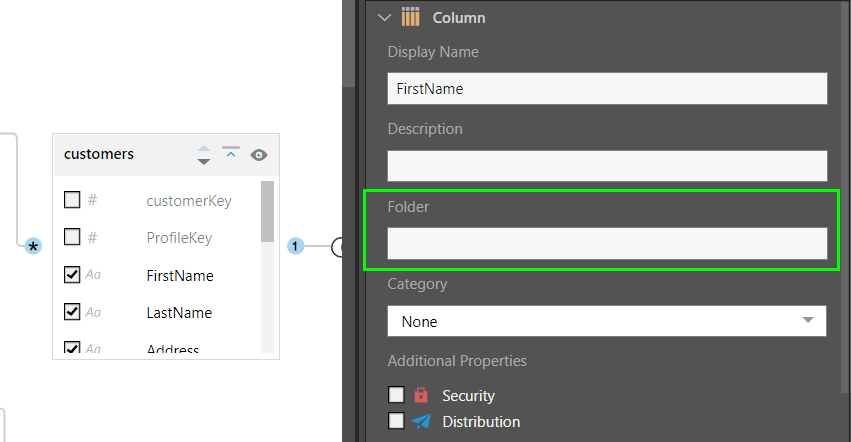Click the asterisk many-relationship marker
This screenshot has width=851, height=442.
point(33,245)
